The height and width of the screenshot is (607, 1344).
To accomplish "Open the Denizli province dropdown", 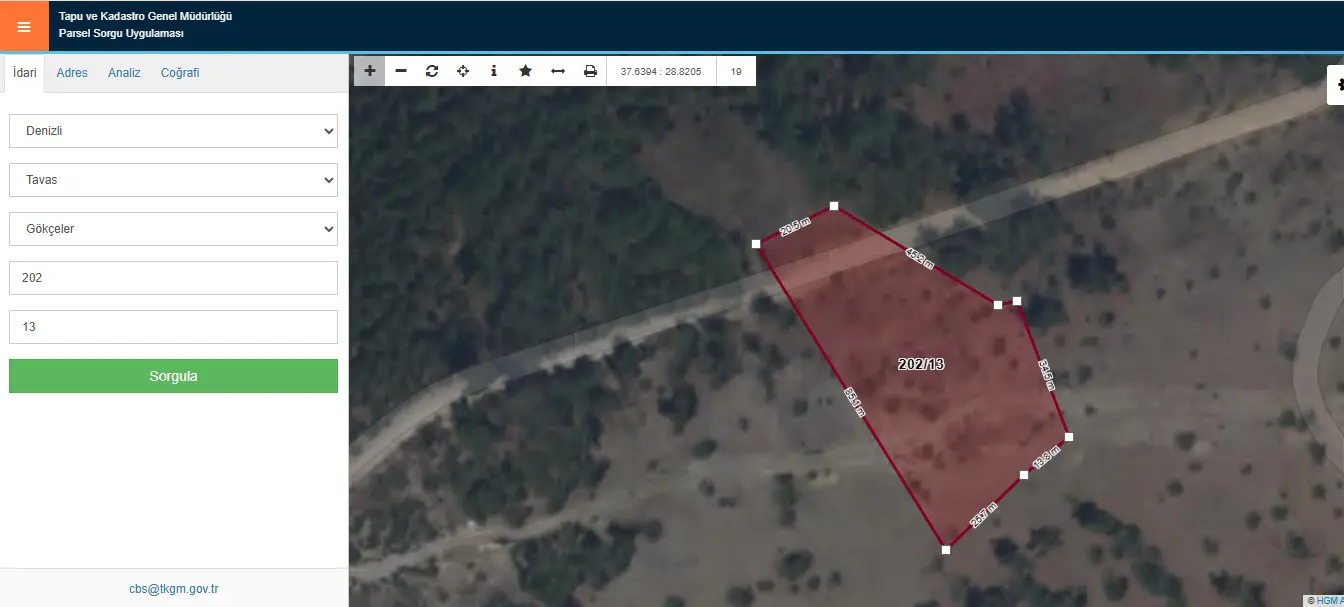I will point(173,131).
